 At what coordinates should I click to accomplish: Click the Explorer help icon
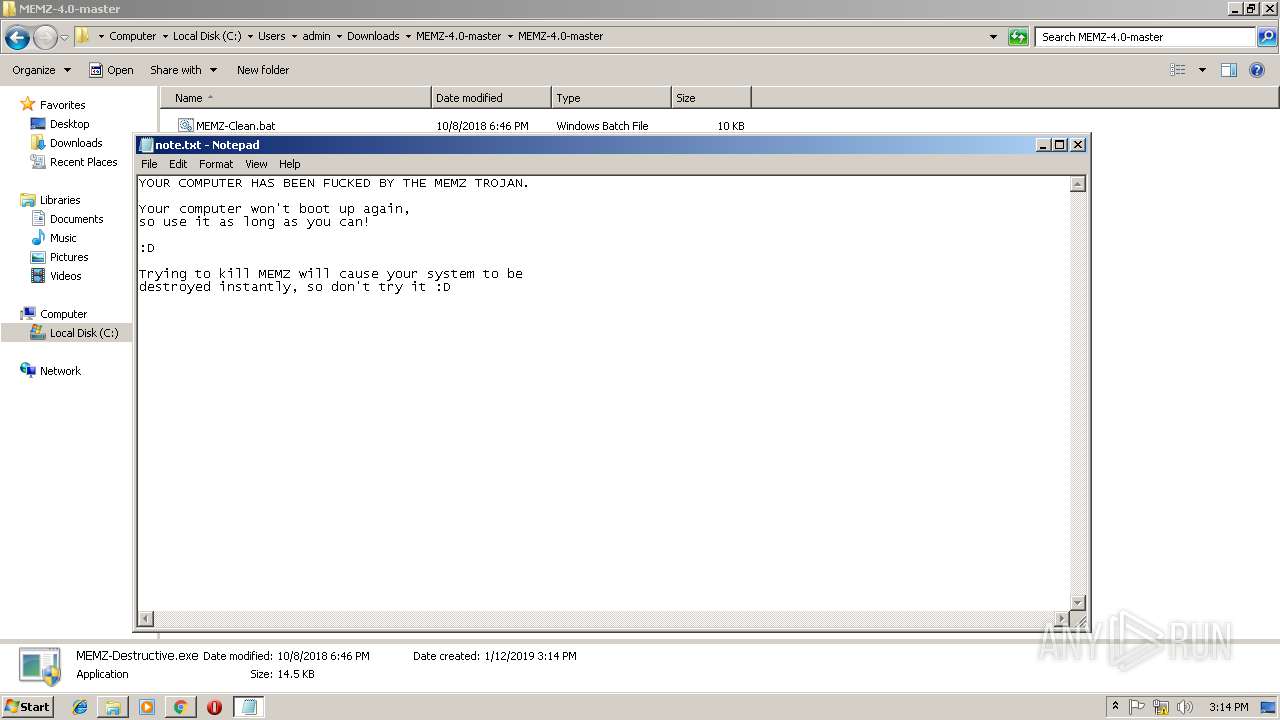[1258, 70]
